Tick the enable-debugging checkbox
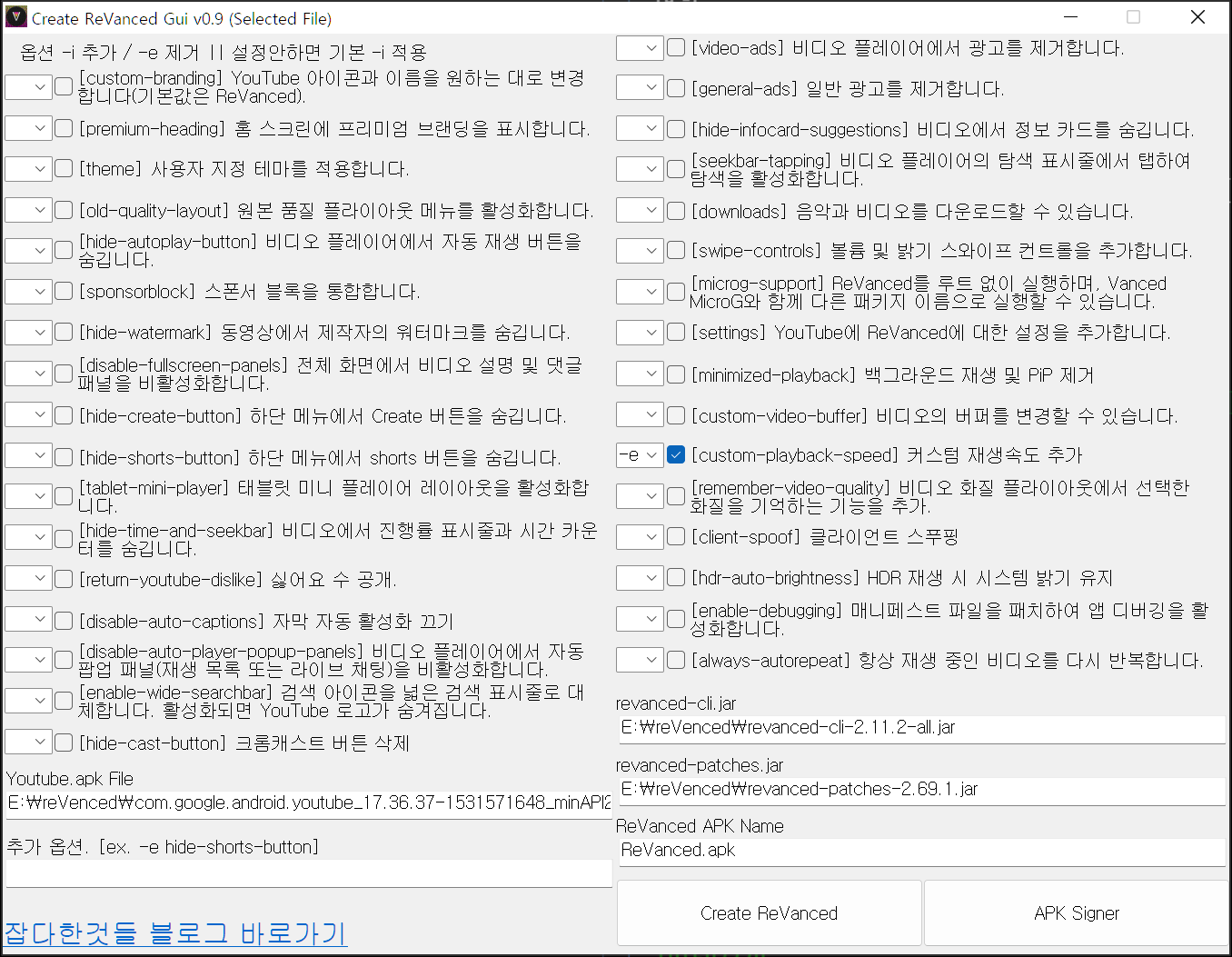 (676, 619)
